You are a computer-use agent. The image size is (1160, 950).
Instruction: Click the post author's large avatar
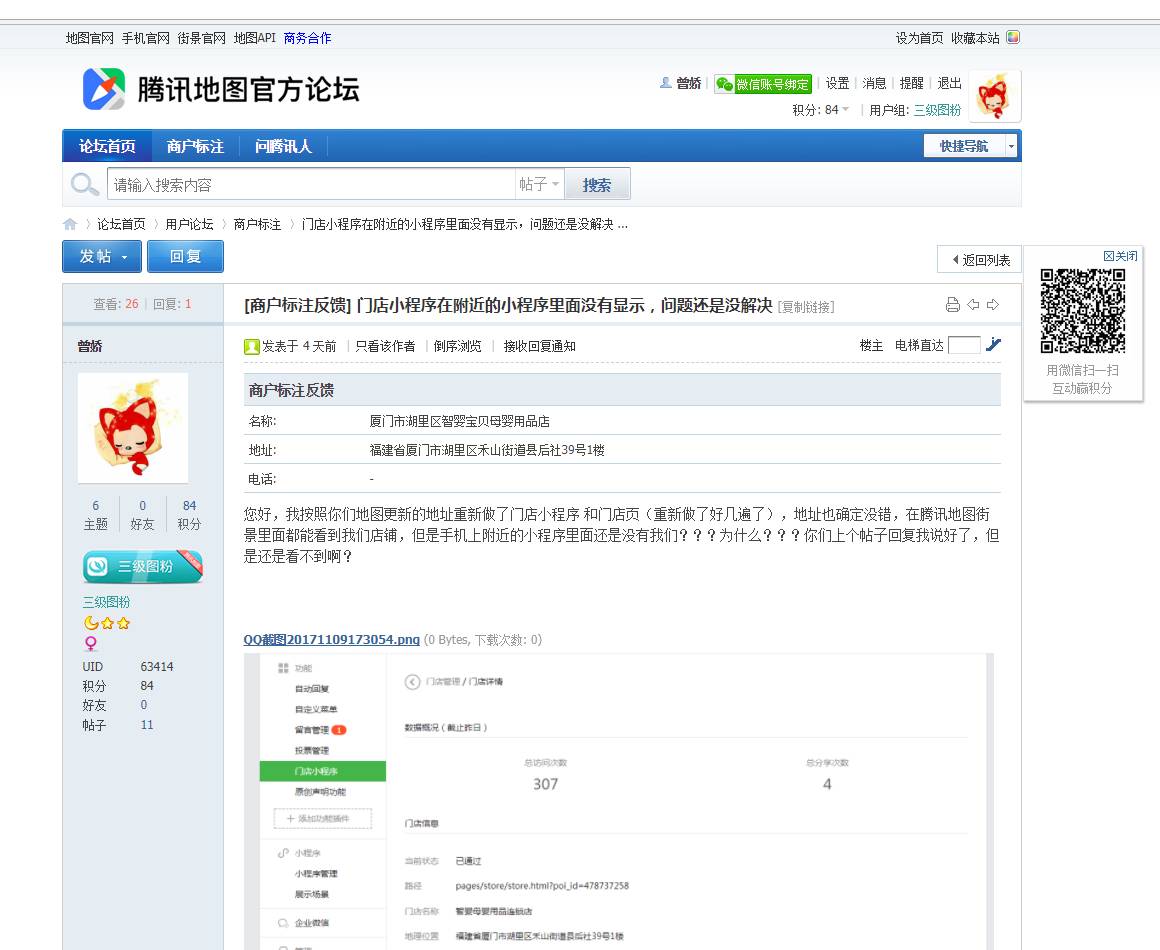(x=133, y=428)
